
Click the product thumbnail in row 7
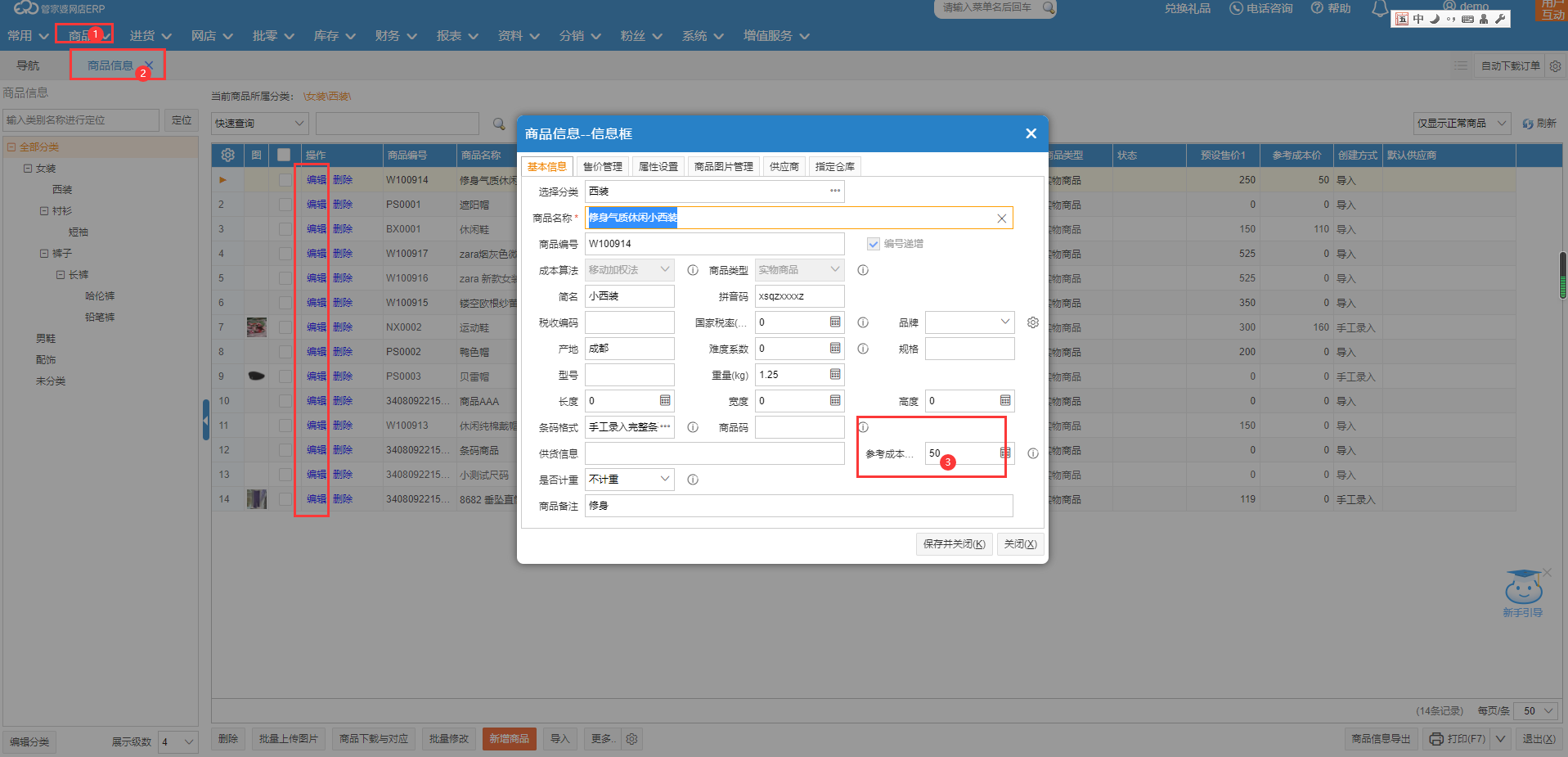coord(257,327)
